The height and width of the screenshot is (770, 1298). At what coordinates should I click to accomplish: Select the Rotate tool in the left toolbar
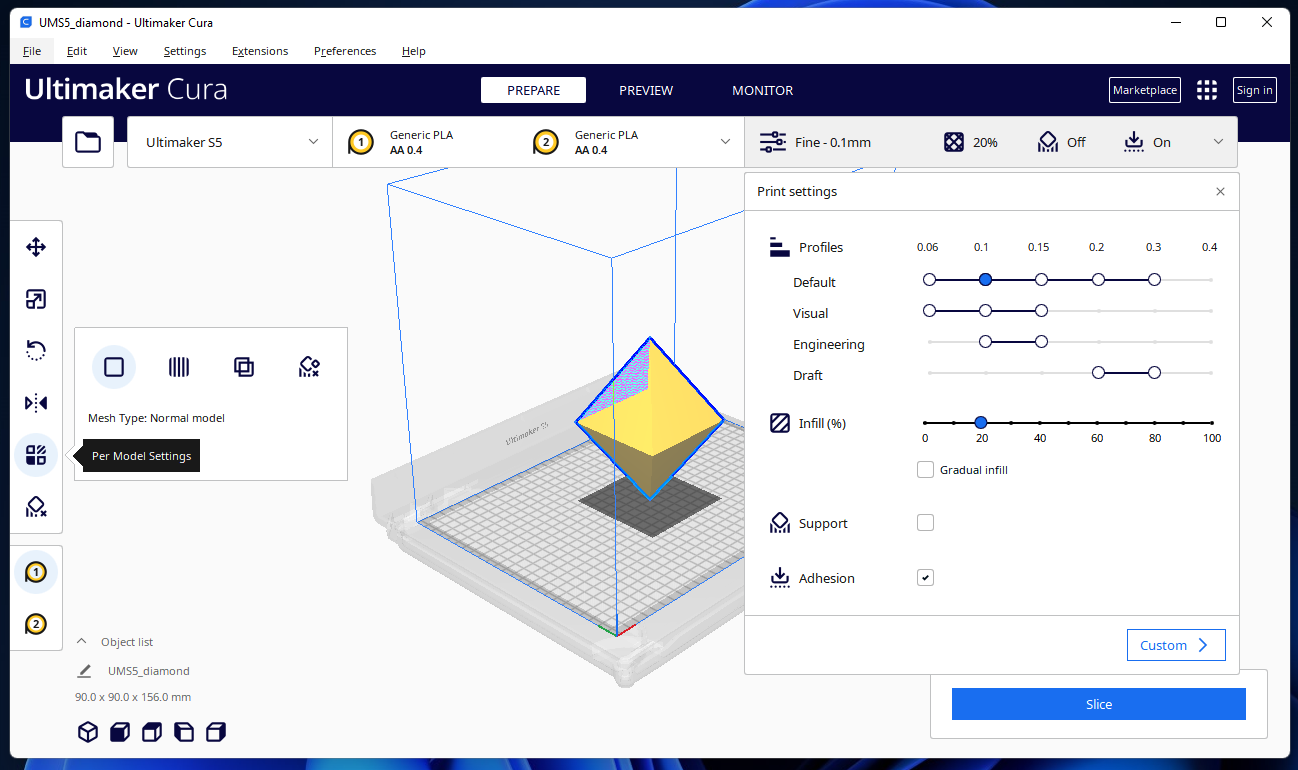click(36, 351)
